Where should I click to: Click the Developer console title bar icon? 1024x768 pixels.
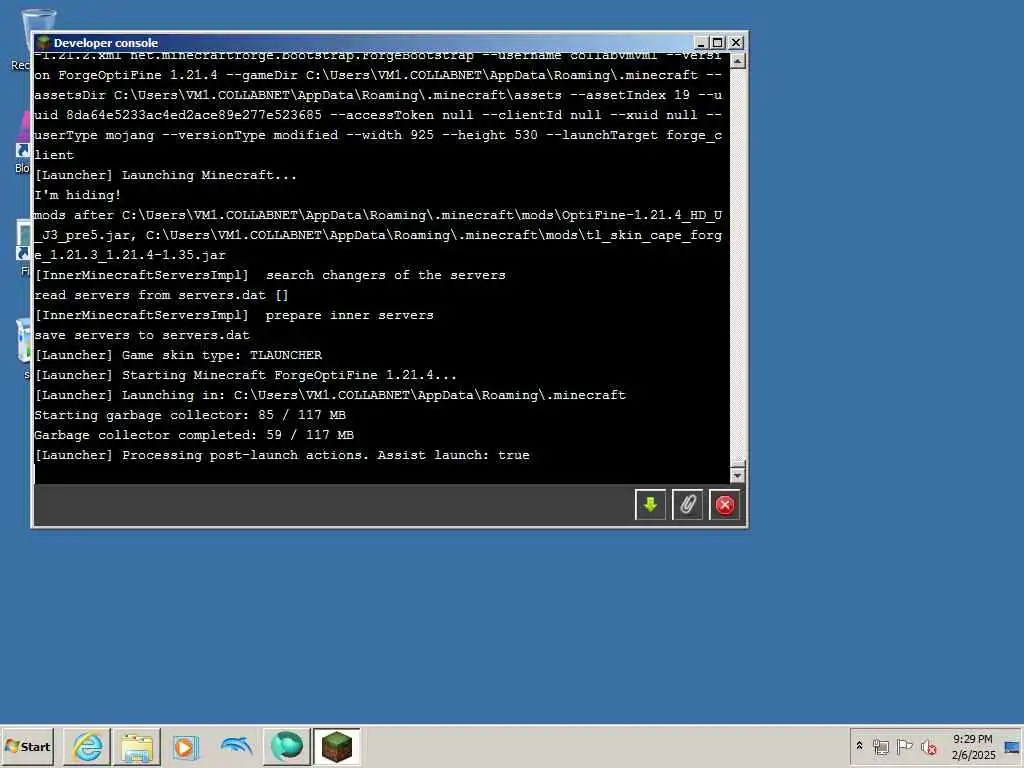coord(43,43)
